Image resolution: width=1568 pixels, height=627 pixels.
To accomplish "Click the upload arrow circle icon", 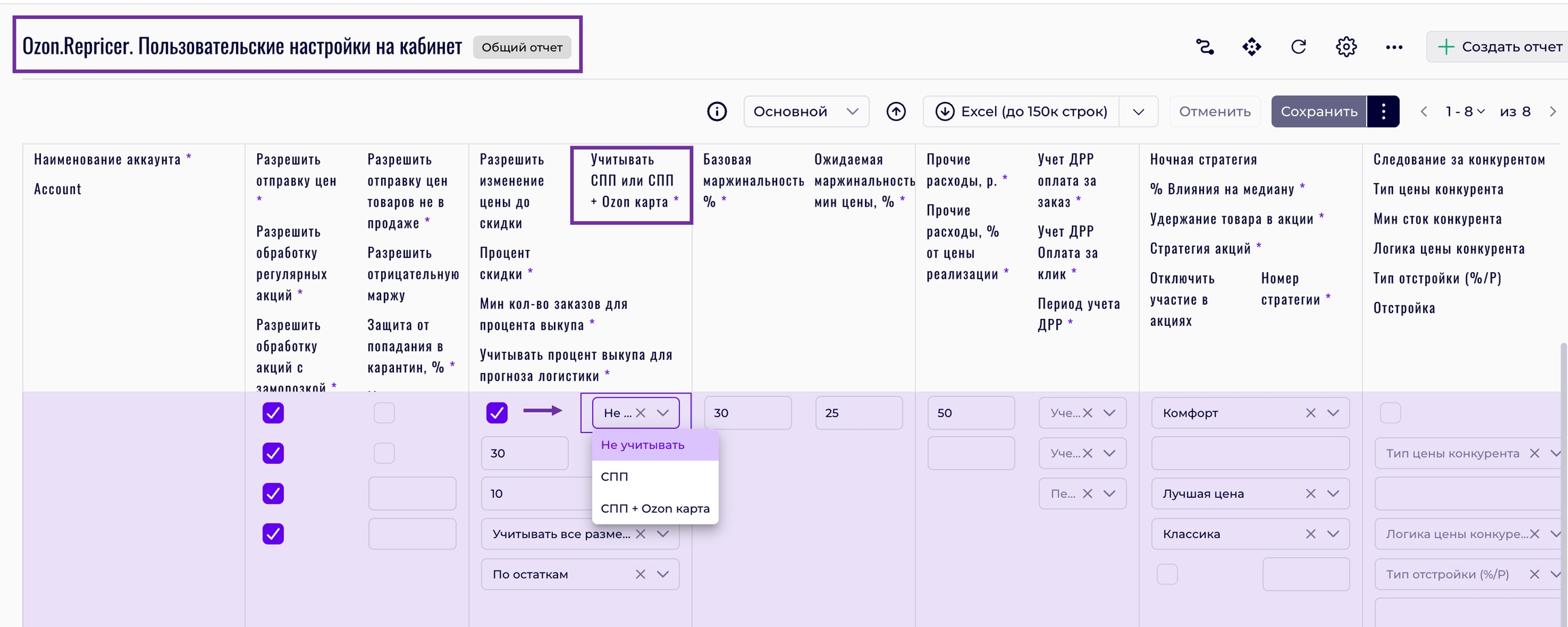I will 896,112.
